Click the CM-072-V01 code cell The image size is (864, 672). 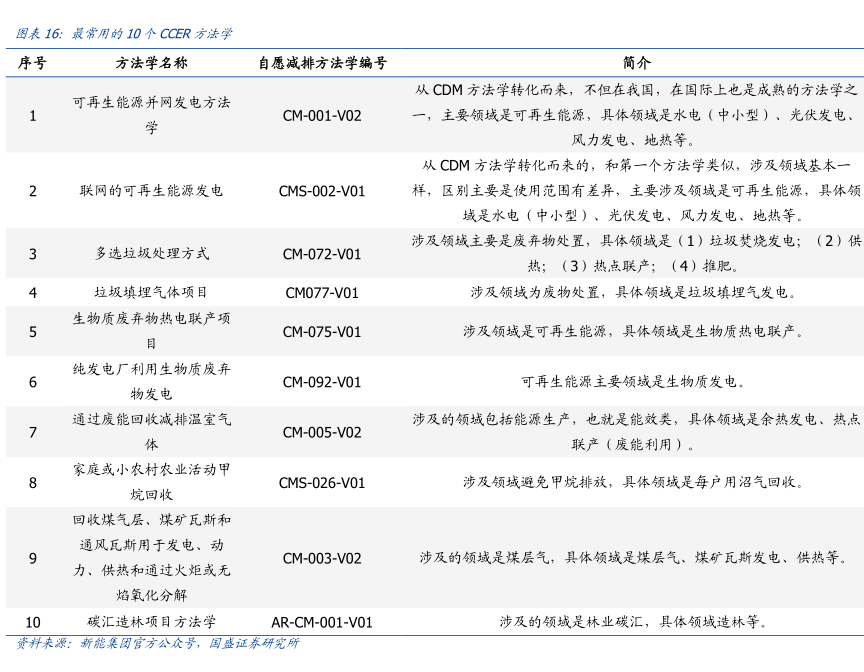coord(322,254)
